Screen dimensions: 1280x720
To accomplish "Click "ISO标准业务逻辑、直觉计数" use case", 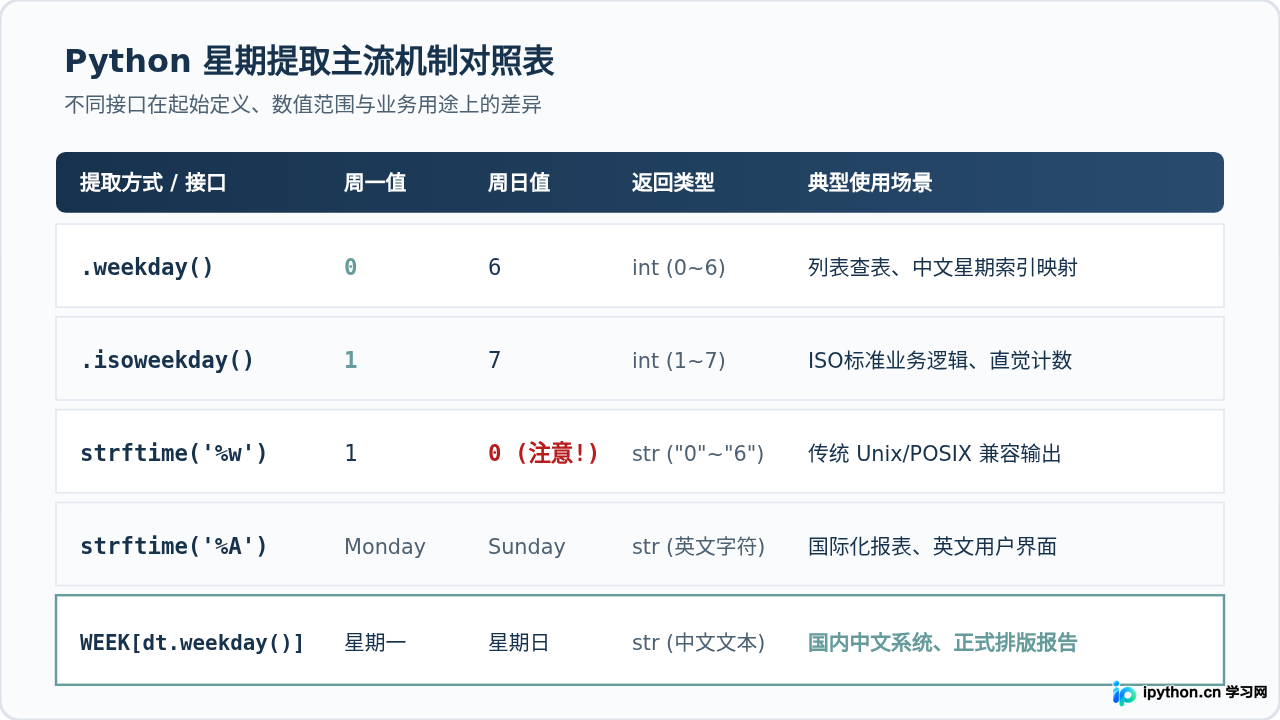I will (940, 361).
